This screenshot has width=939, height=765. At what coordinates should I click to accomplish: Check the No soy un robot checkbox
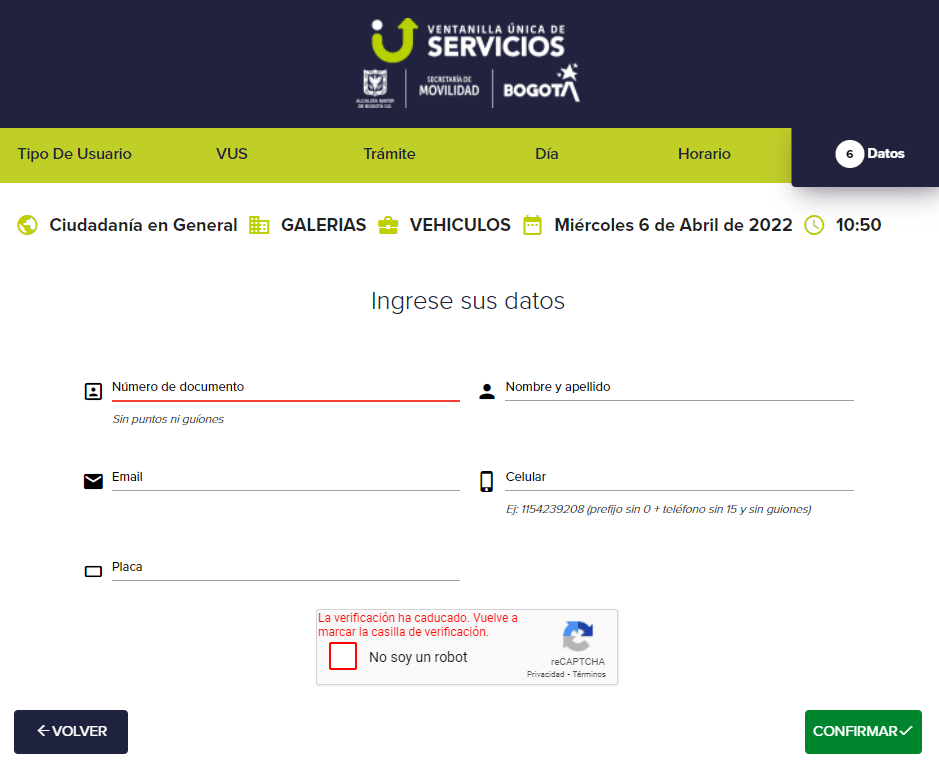(342, 656)
